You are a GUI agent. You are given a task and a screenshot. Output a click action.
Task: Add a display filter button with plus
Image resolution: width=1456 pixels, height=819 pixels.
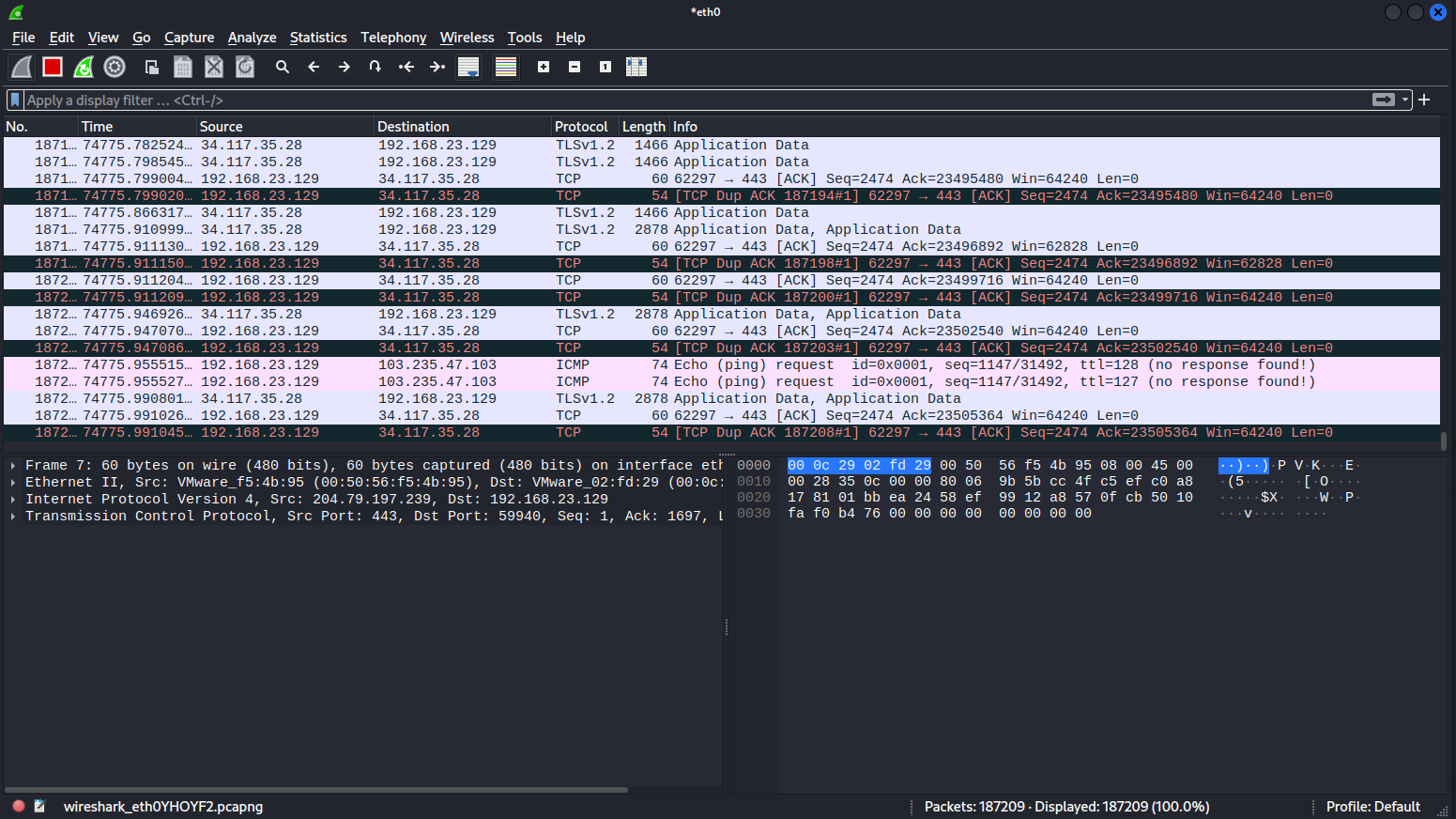pyautogui.click(x=1424, y=100)
